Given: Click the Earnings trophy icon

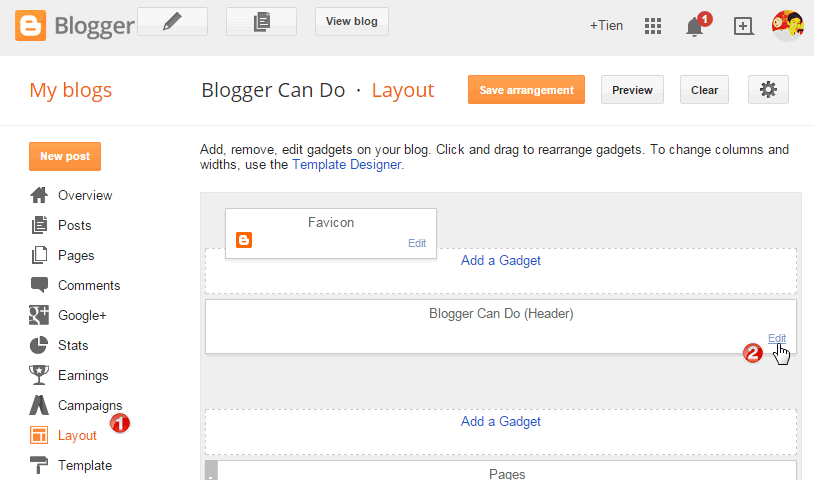Looking at the screenshot, I should click(39, 375).
